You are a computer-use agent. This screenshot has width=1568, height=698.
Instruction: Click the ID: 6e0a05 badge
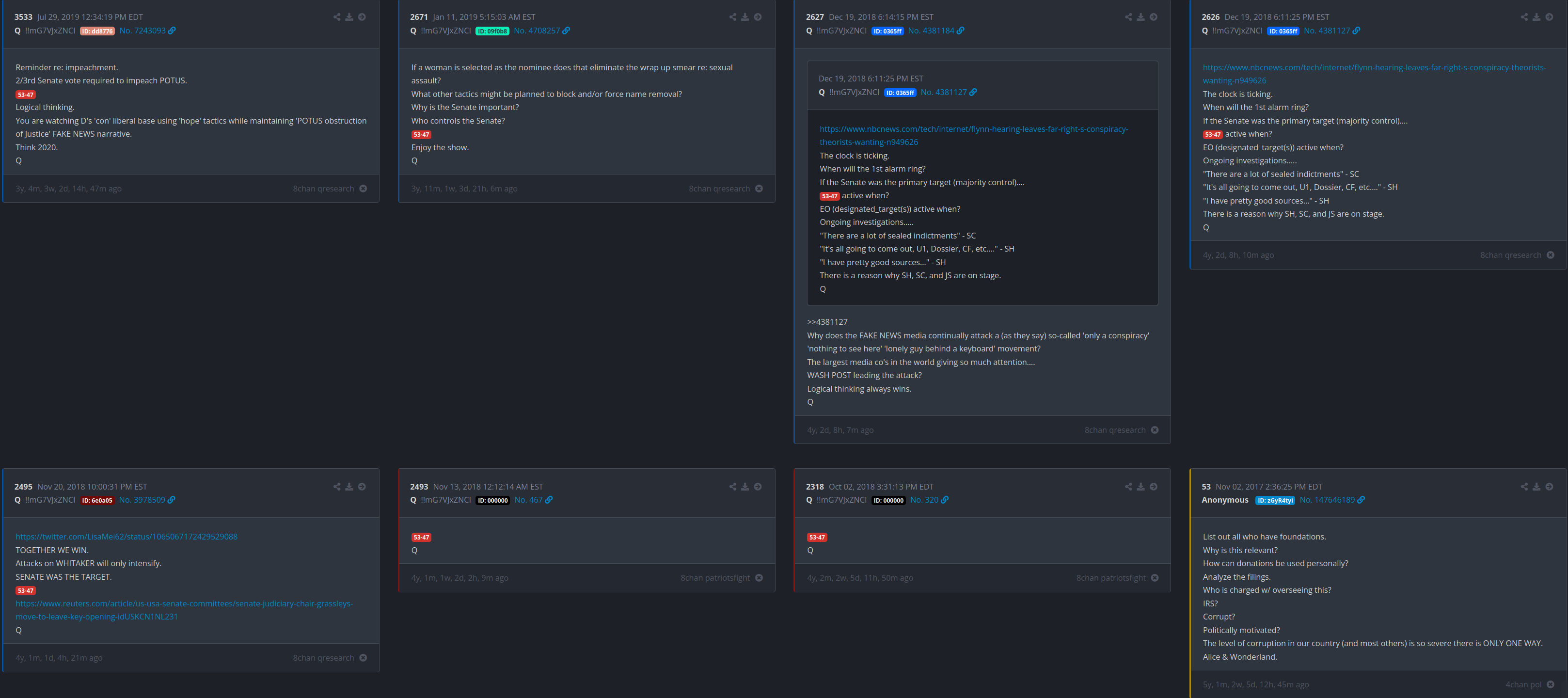click(97, 500)
